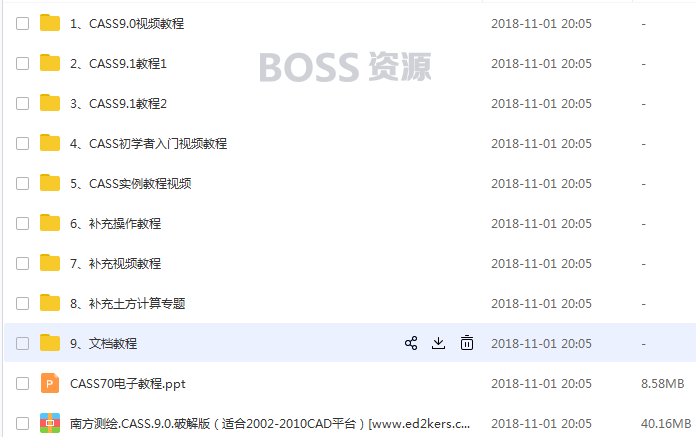
Task: Tick checkbox for 6、补充操作教程
Action: pyautogui.click(x=22, y=223)
